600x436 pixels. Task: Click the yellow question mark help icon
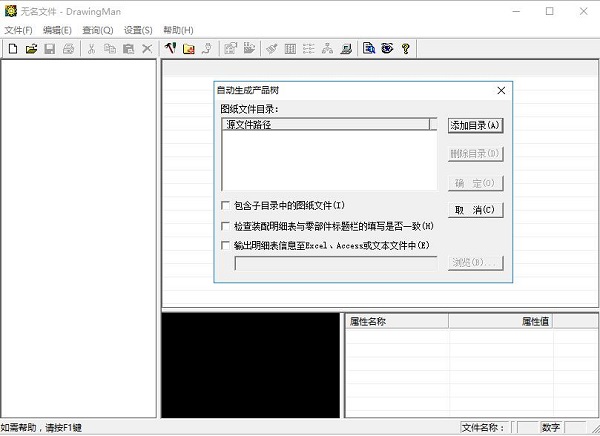click(x=405, y=48)
